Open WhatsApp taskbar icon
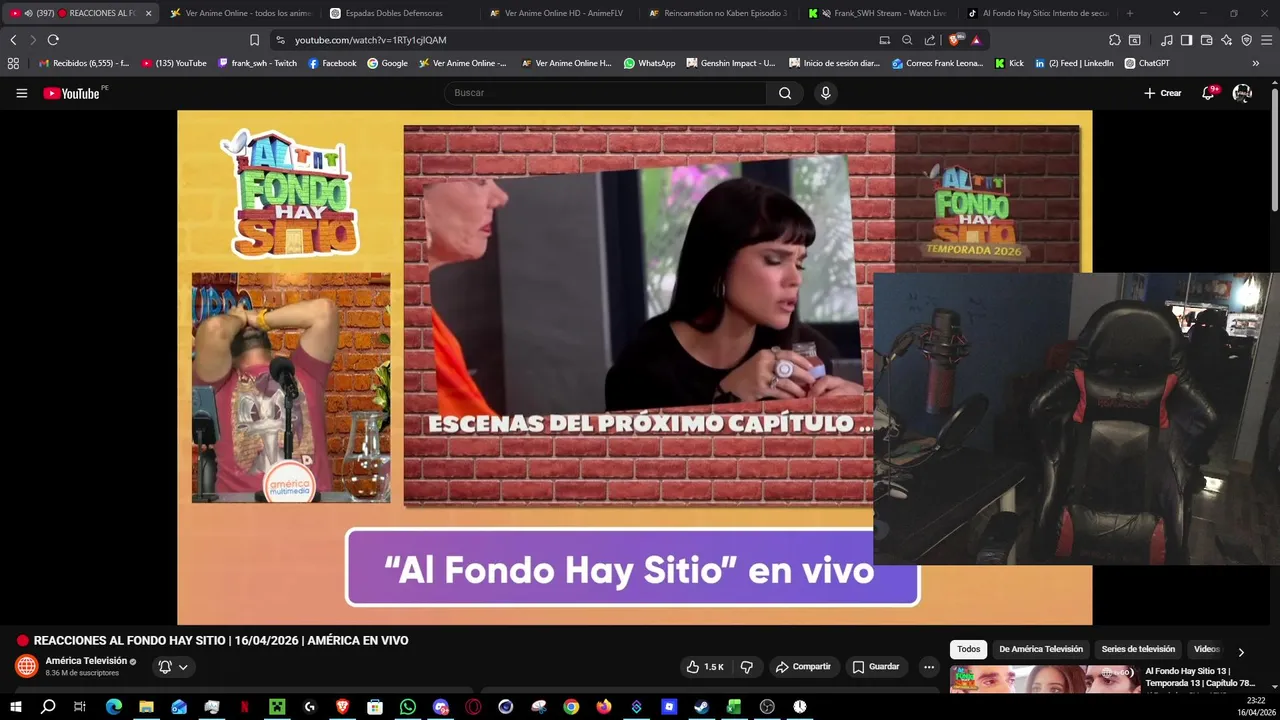 pos(408,707)
